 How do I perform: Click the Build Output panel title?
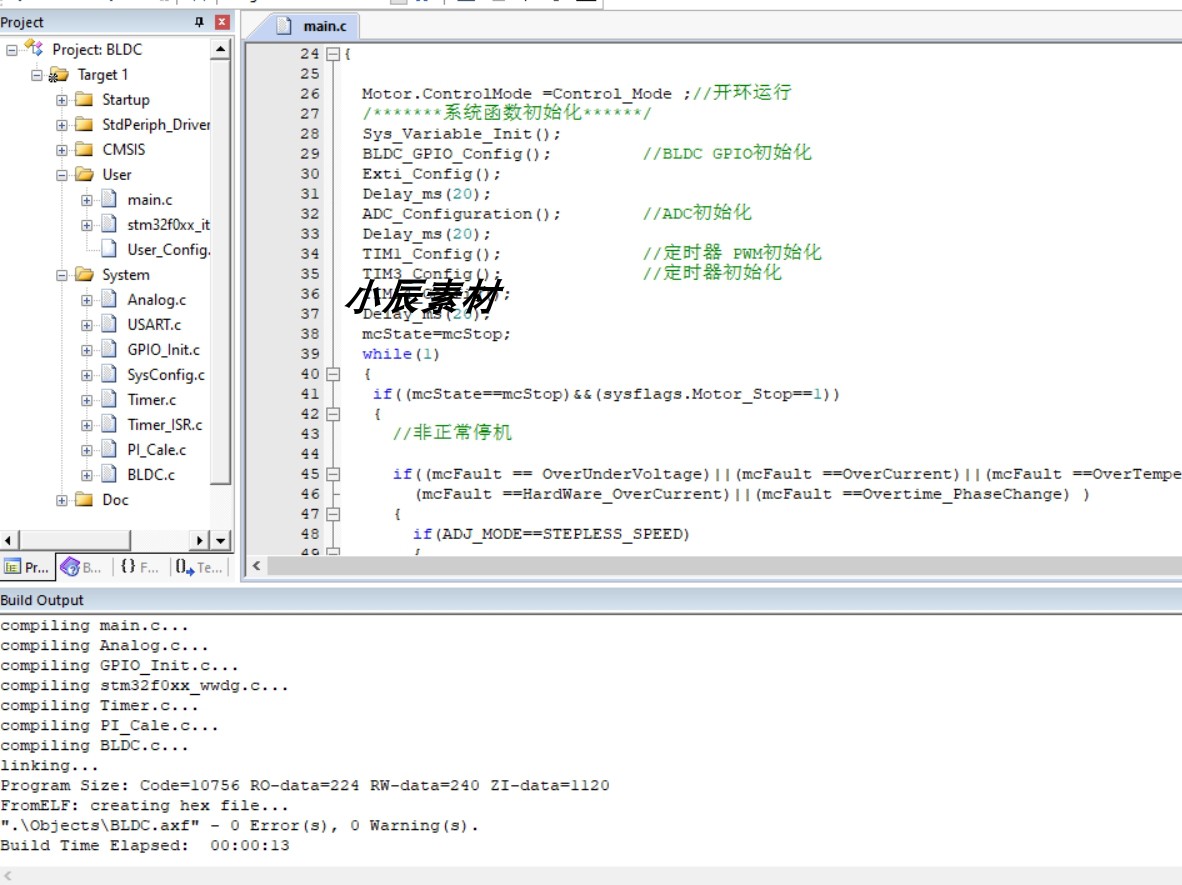pos(42,600)
